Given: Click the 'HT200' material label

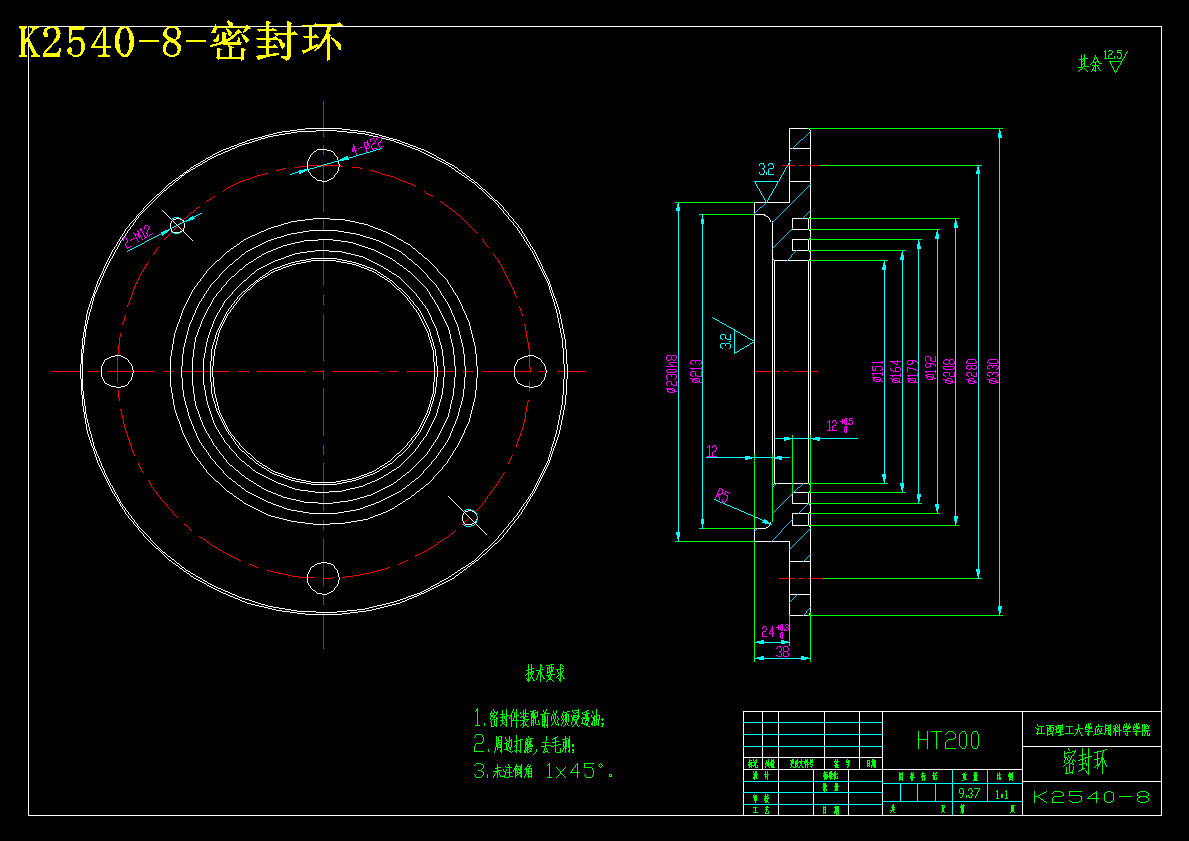Looking at the screenshot, I should click(948, 740).
